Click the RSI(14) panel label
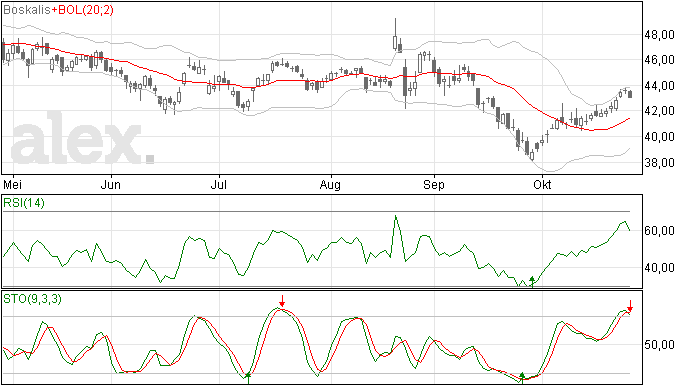This screenshot has width=690, height=387. 24,203
